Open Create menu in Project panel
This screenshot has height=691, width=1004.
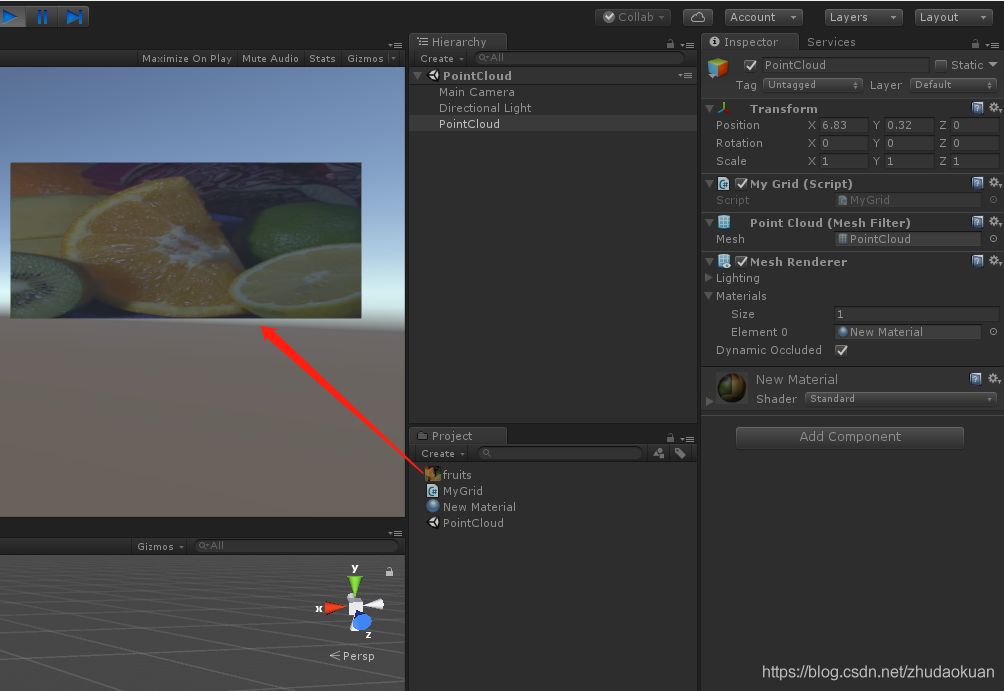point(442,453)
